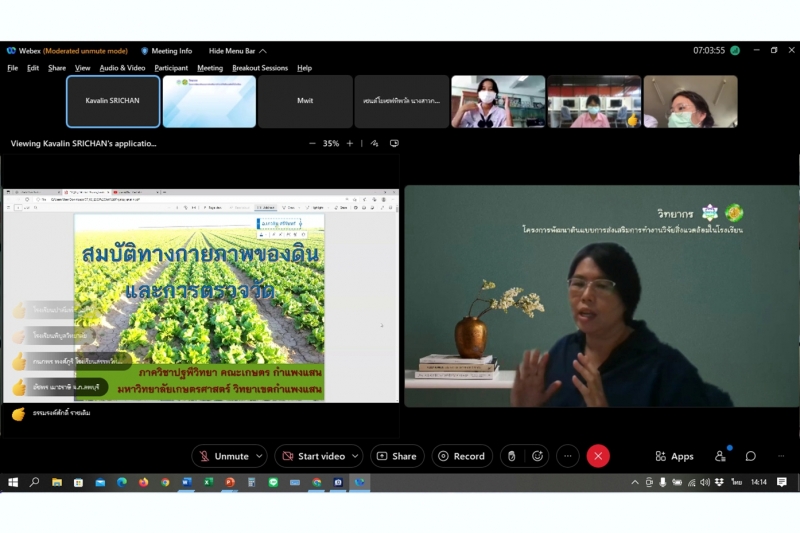Show the participants panel icon
The width and height of the screenshot is (800, 533).
click(720, 456)
